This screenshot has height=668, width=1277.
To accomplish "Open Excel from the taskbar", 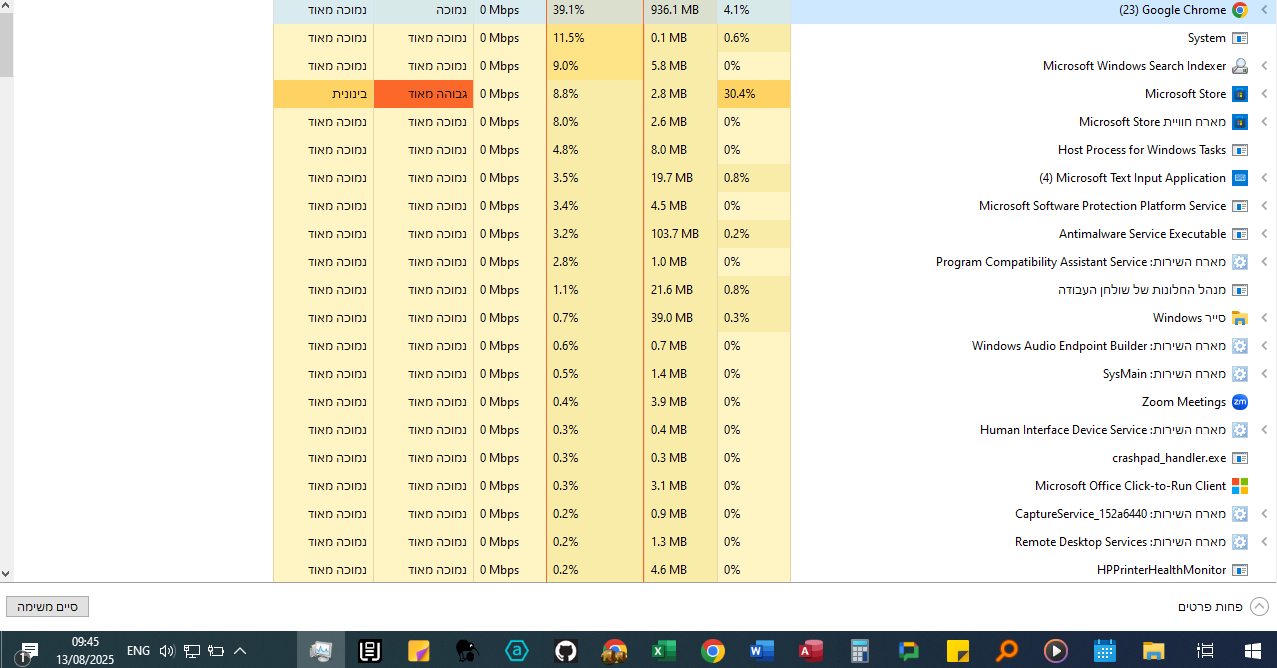I will click(663, 651).
